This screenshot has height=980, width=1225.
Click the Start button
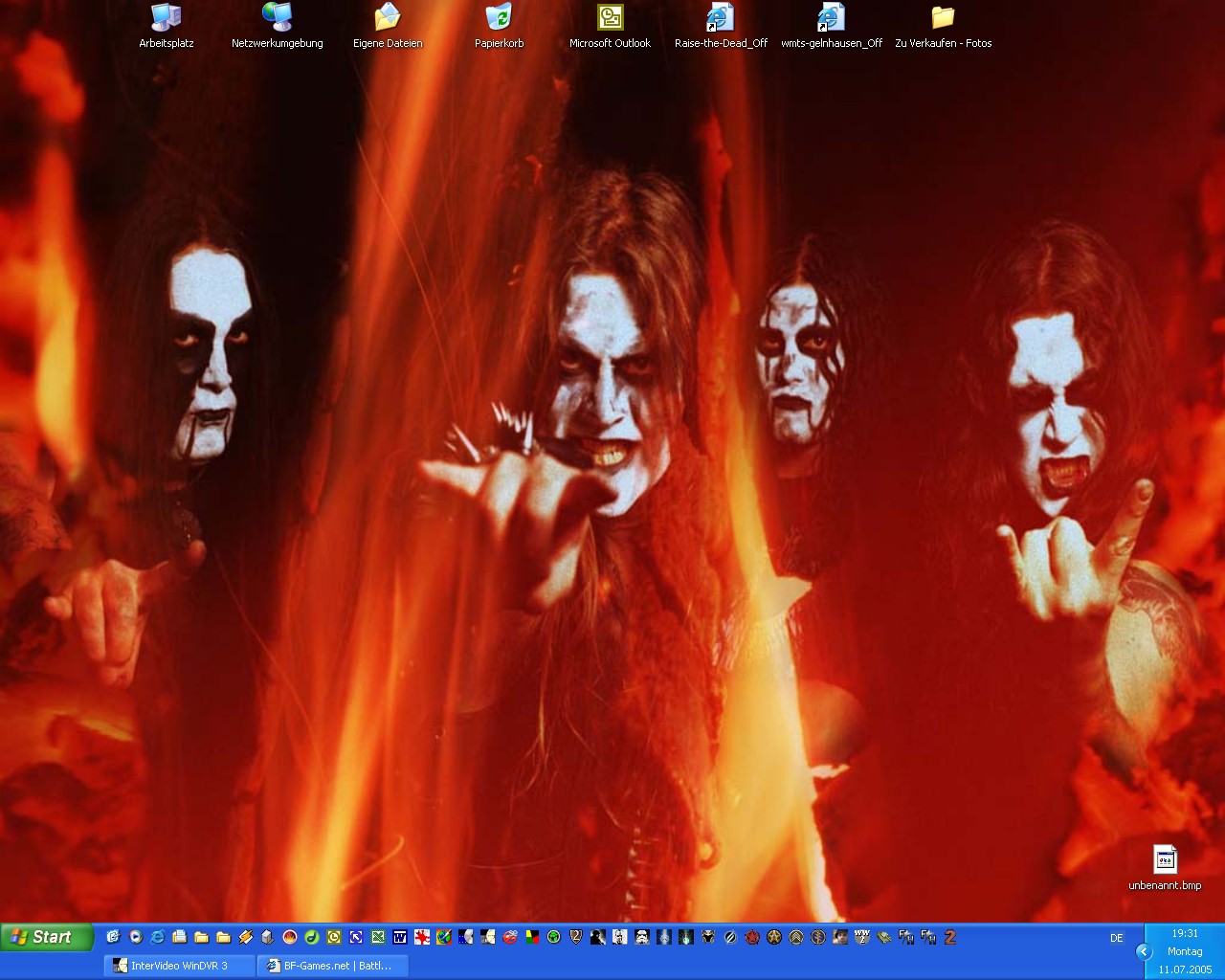click(47, 937)
